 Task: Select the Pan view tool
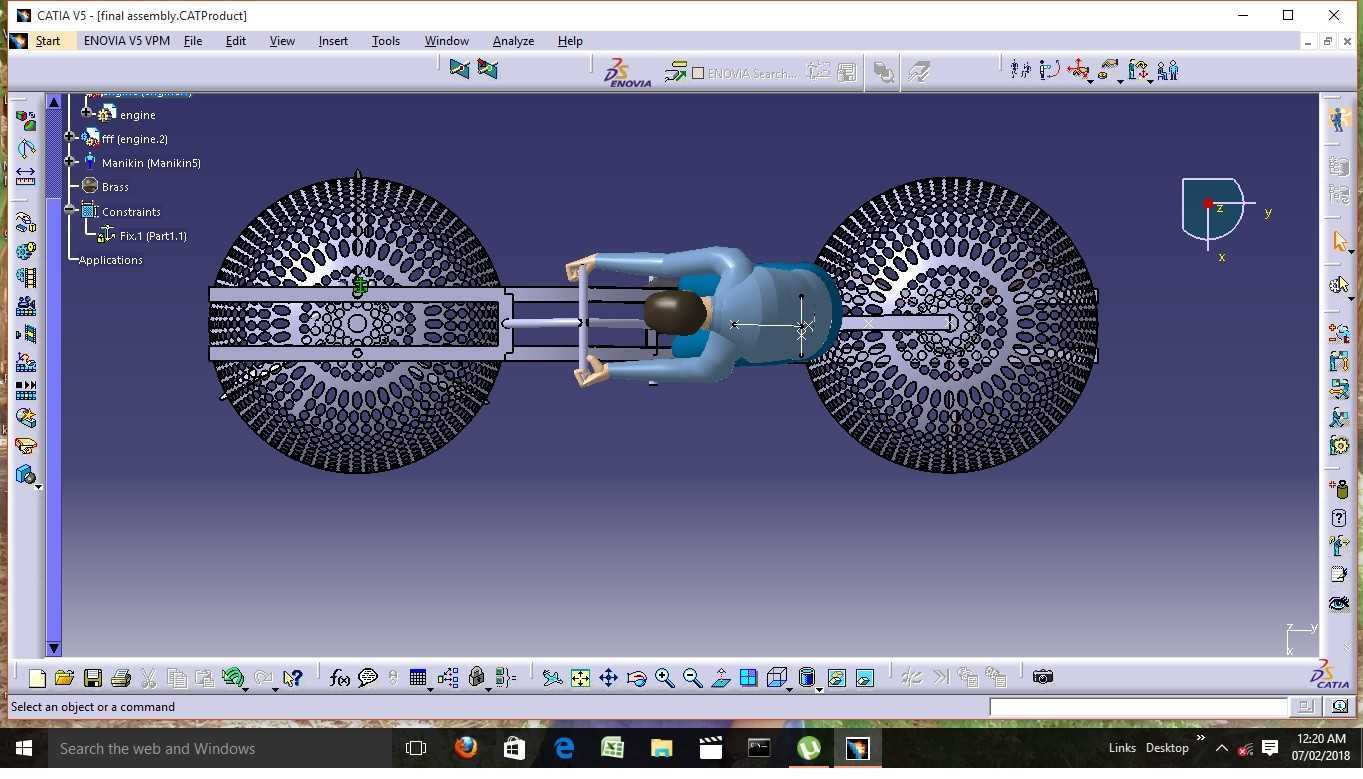(x=608, y=678)
